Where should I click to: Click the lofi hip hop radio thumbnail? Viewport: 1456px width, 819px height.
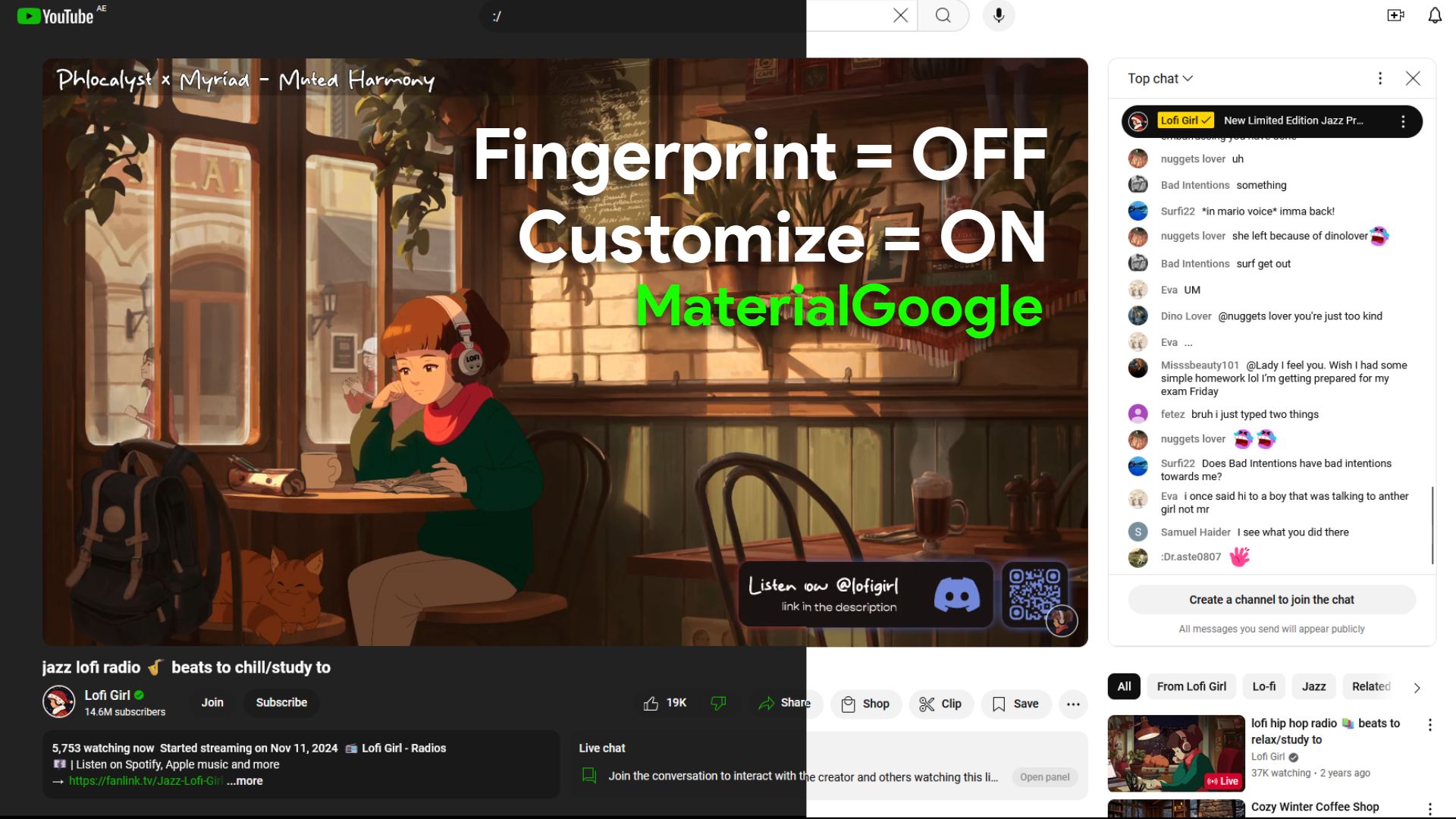(1175, 752)
